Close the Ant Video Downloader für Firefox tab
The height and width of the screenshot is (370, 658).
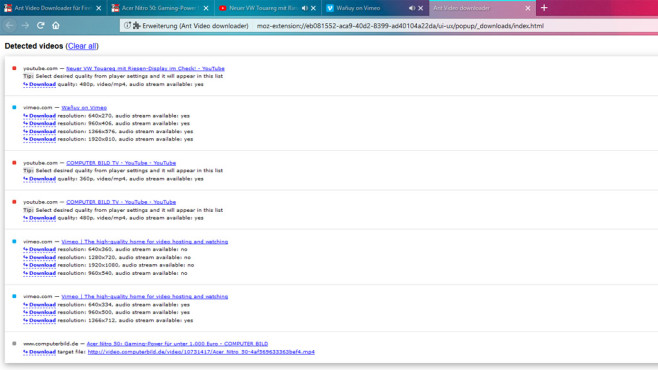coord(99,8)
